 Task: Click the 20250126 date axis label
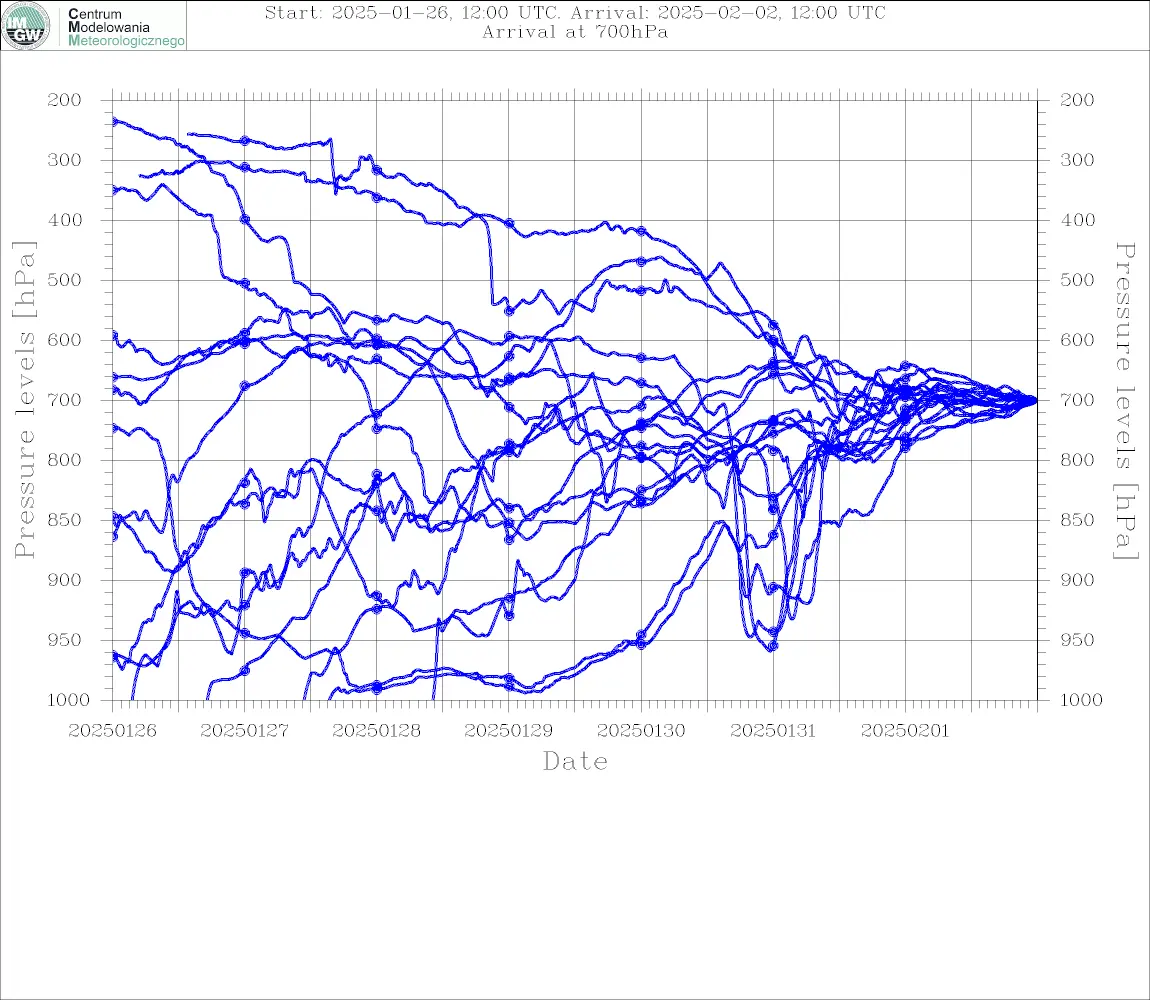coord(113,731)
